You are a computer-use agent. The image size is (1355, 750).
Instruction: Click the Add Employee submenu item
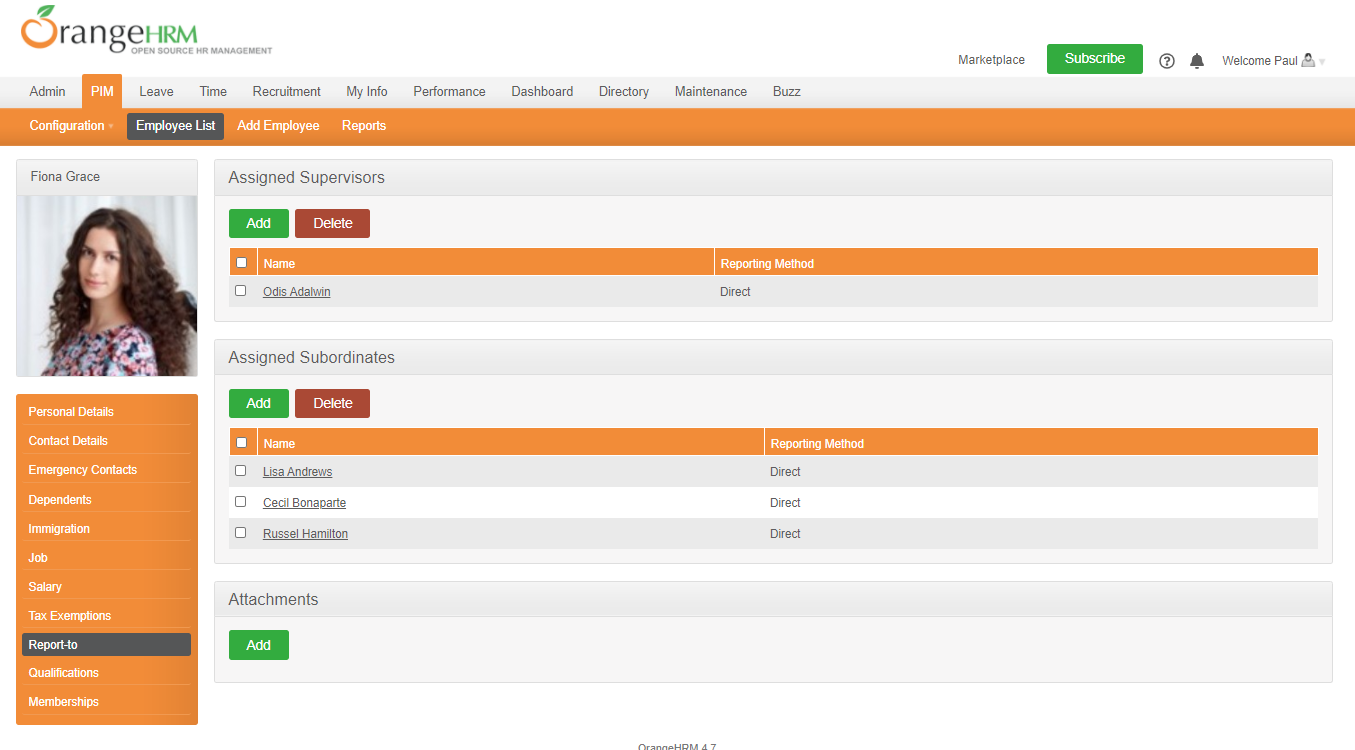point(278,126)
